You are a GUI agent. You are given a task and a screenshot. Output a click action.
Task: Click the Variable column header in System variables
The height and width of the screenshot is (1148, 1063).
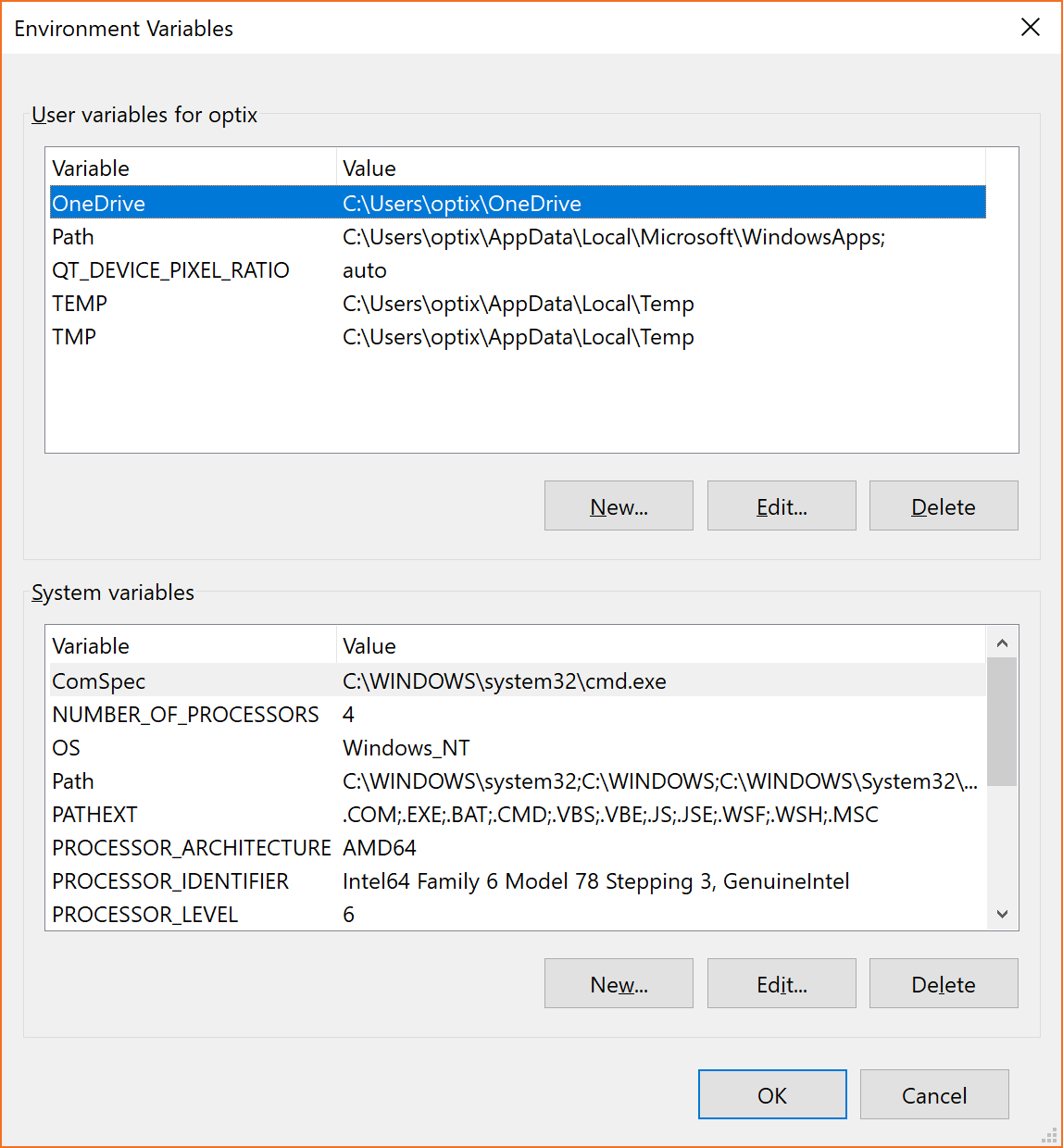tap(91, 645)
